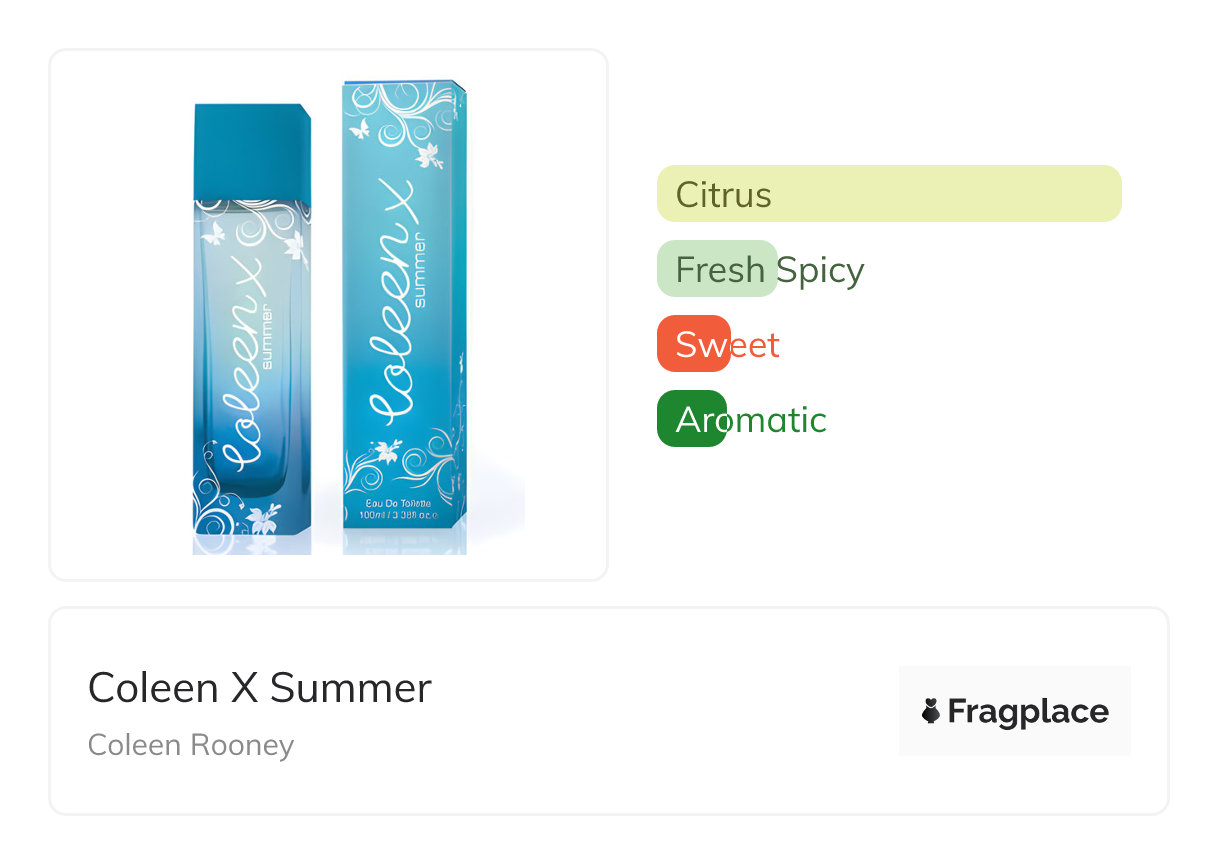Click the Fragplace wordmark text
This screenshot has height=864, width=1218.
click(1027, 712)
